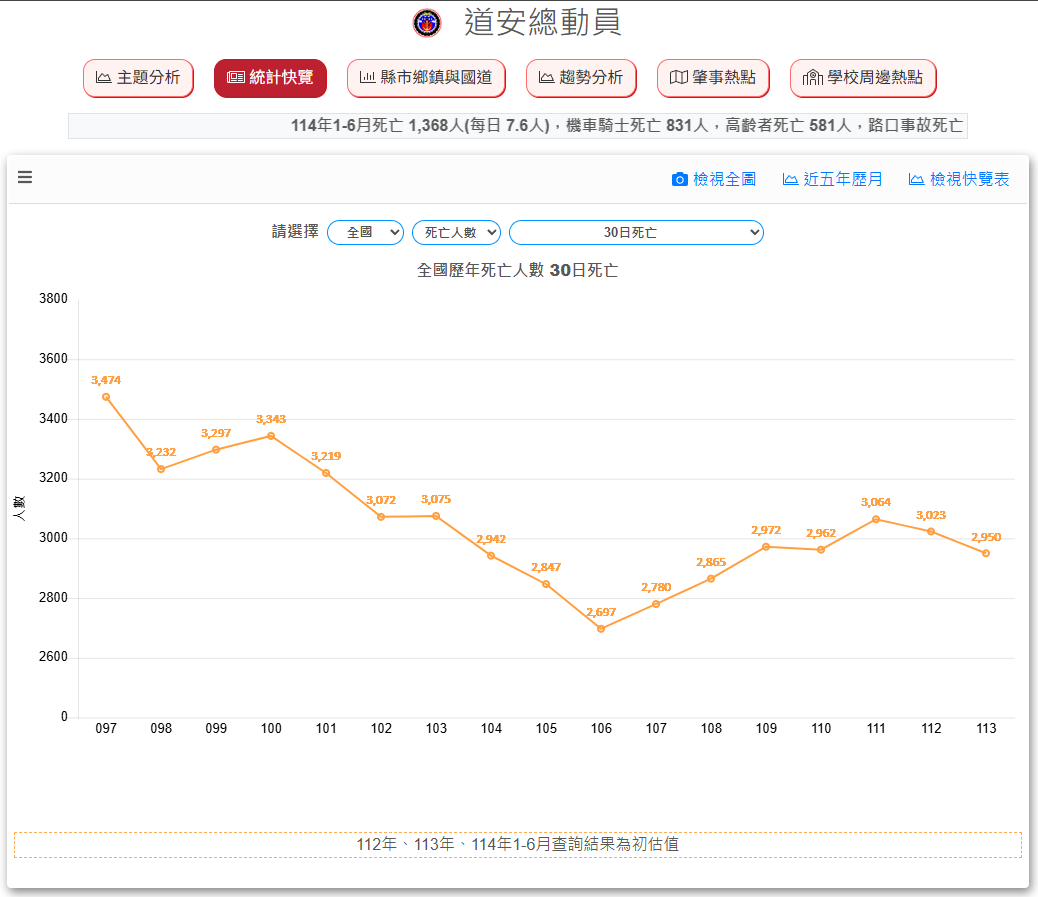Click the camera icon for full view
This screenshot has height=897, width=1038.
[x=680, y=180]
